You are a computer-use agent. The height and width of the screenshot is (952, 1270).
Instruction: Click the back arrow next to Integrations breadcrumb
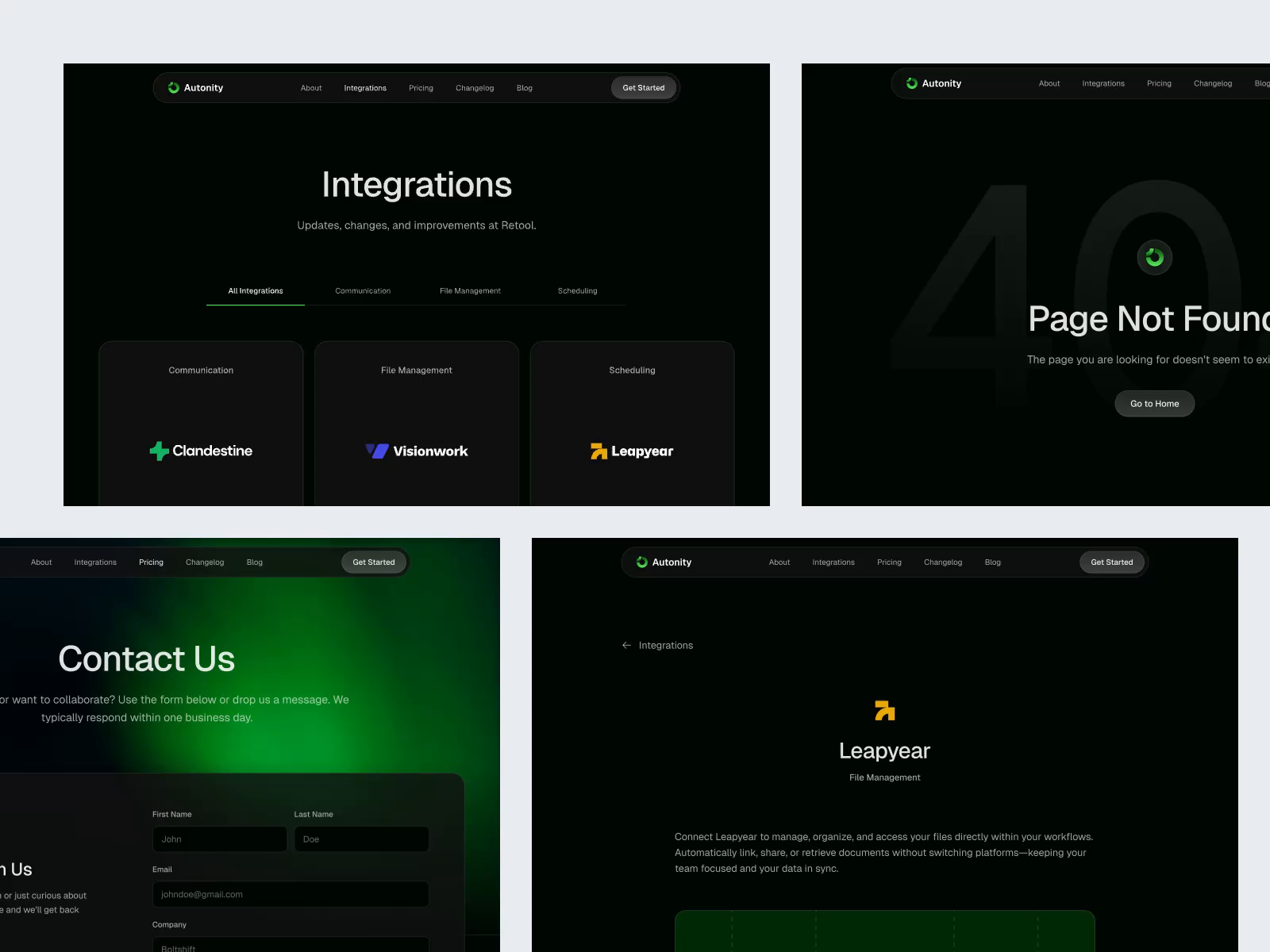[625, 645]
